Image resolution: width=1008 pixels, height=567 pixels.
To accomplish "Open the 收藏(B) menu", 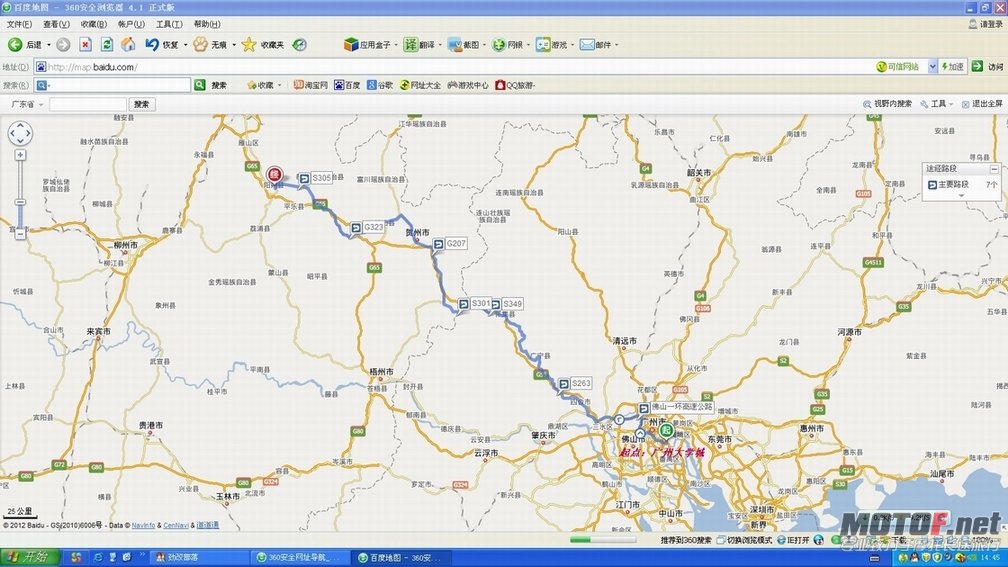I will click(93, 24).
